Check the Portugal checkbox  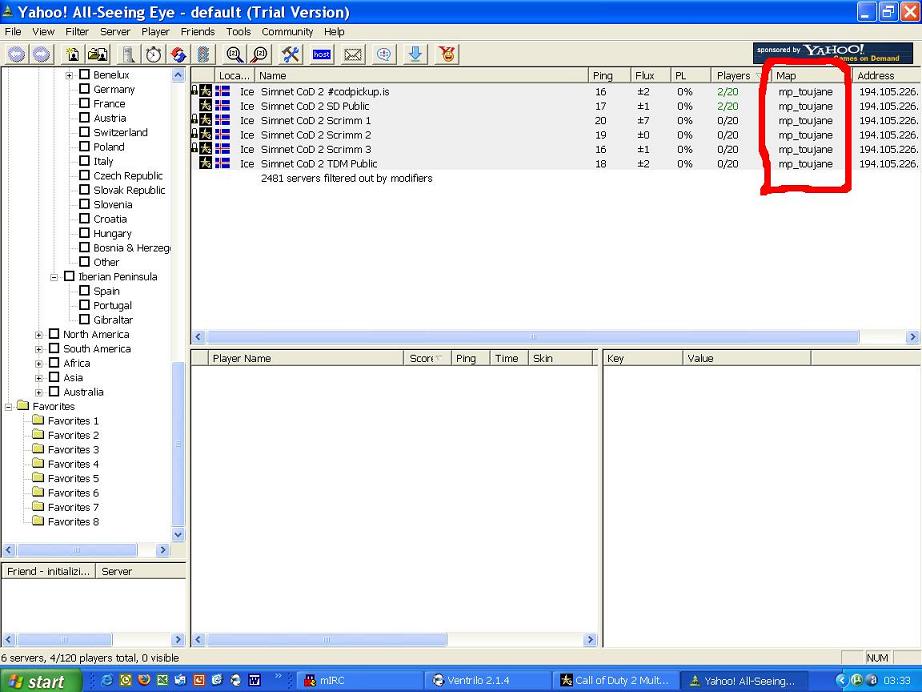(85, 305)
